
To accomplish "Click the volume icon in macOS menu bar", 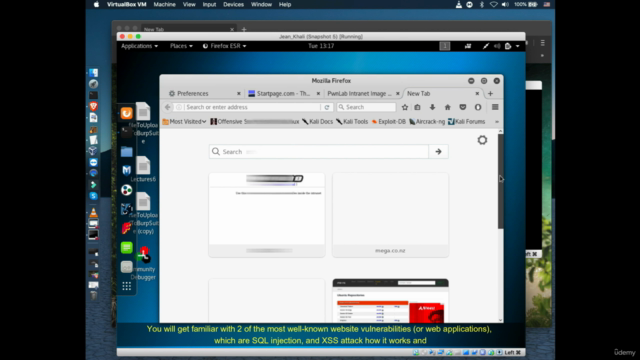I will [505, 4].
